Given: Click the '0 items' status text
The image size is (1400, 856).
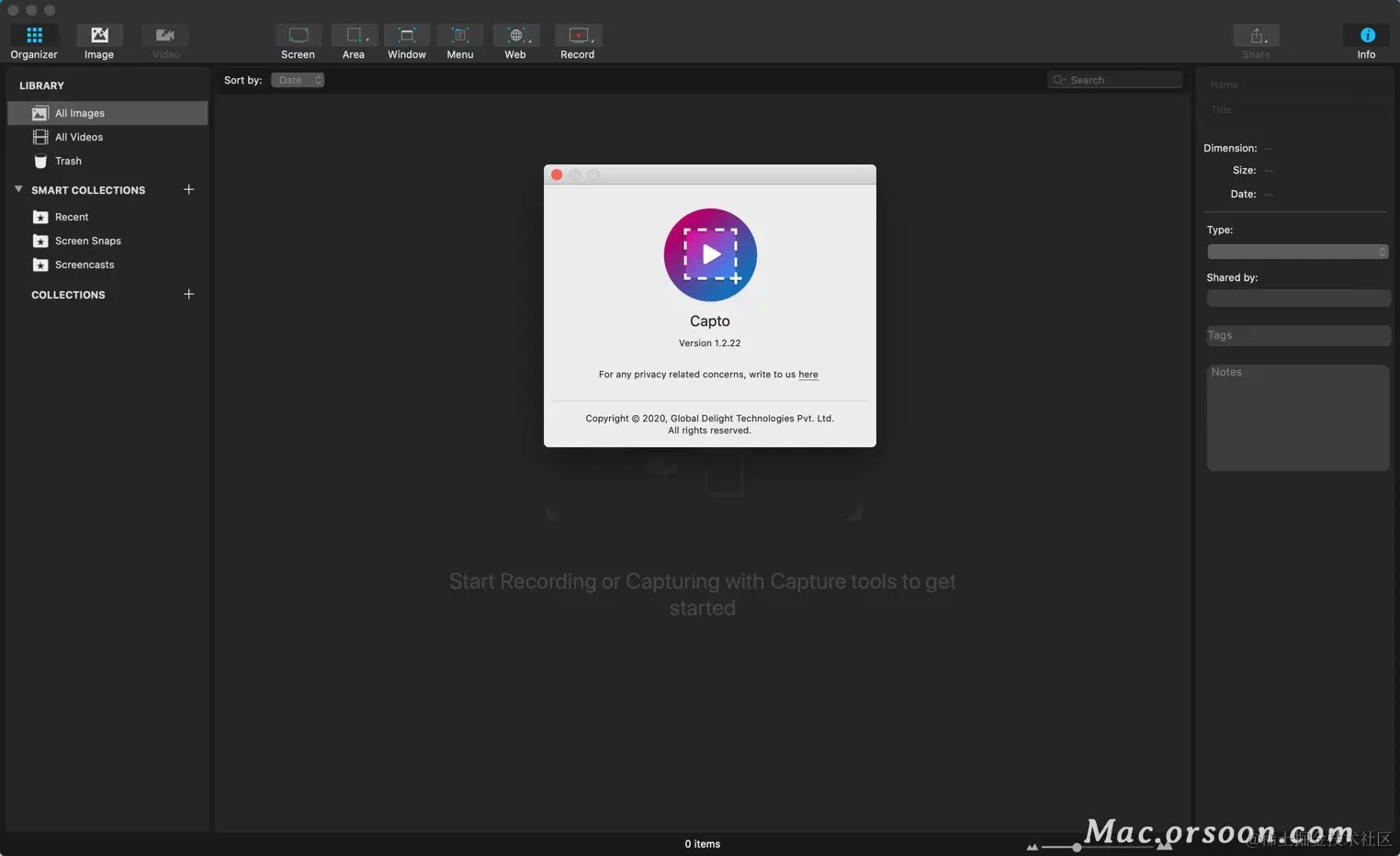Looking at the screenshot, I should pyautogui.click(x=703, y=844).
